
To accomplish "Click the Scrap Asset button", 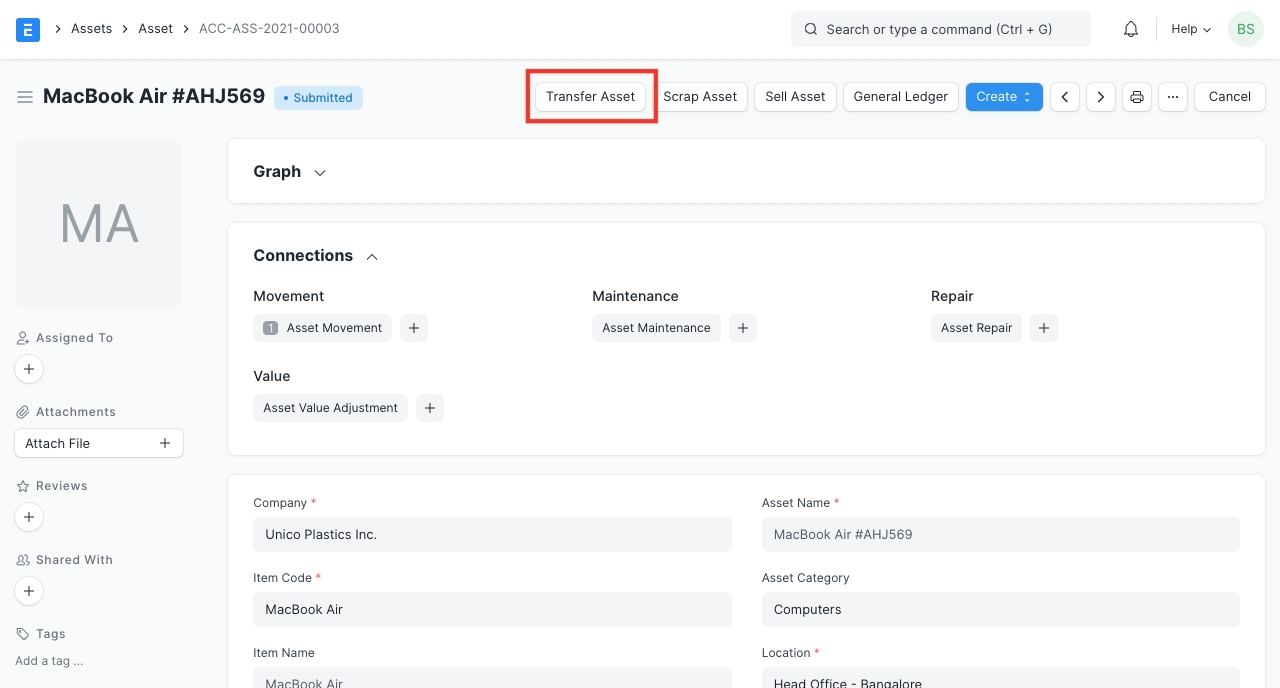I will point(700,97).
